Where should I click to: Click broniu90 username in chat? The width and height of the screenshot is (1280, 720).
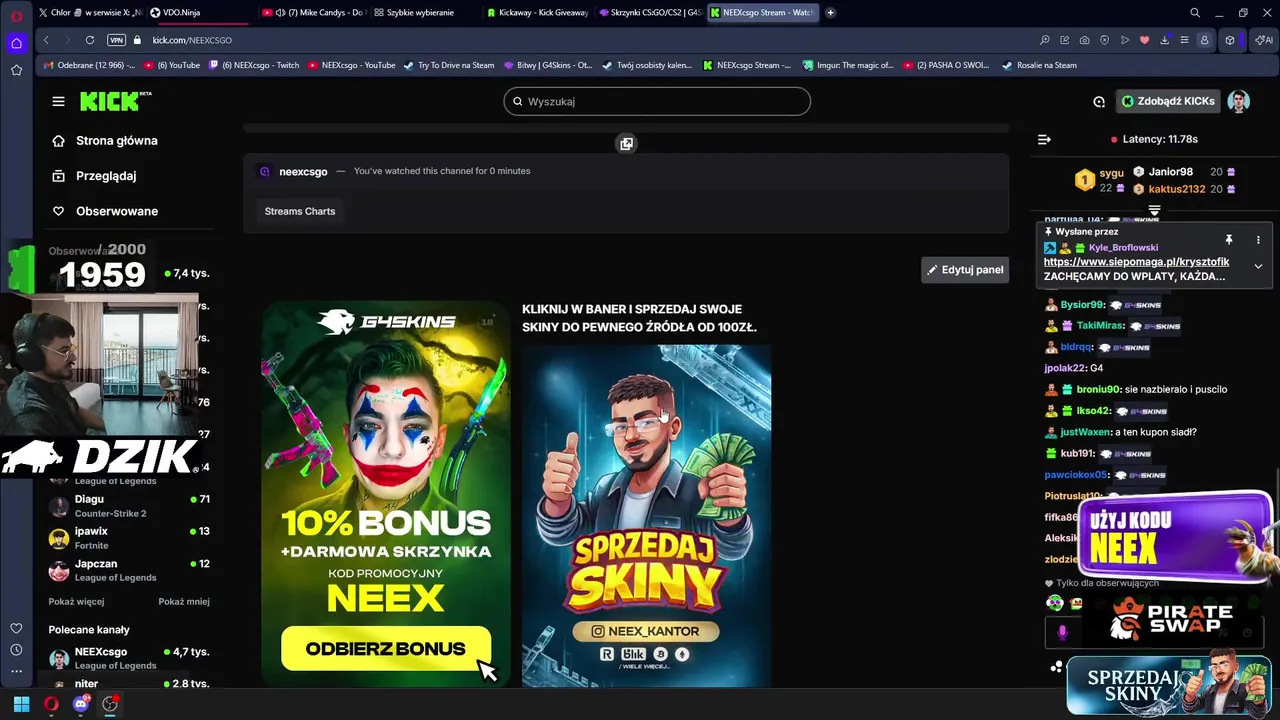click(x=1097, y=389)
